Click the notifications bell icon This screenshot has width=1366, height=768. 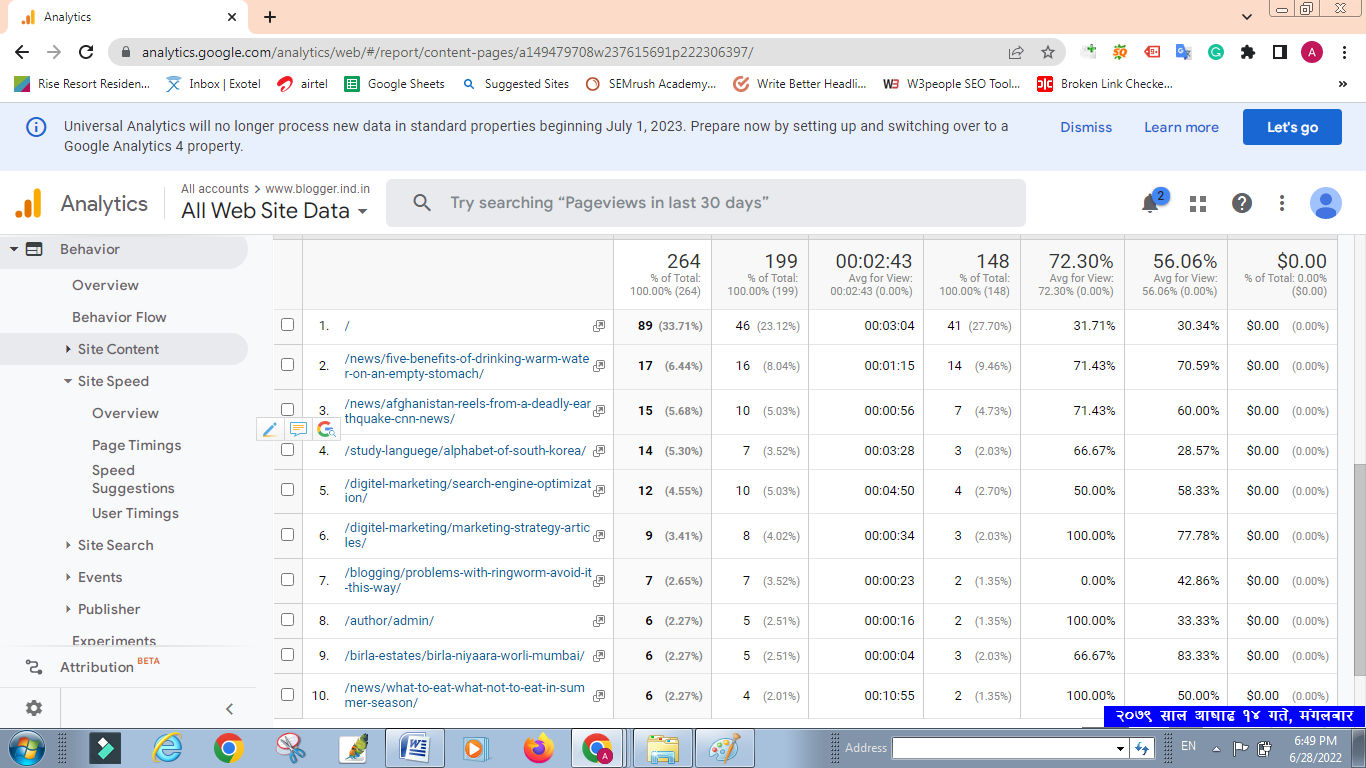1150,203
